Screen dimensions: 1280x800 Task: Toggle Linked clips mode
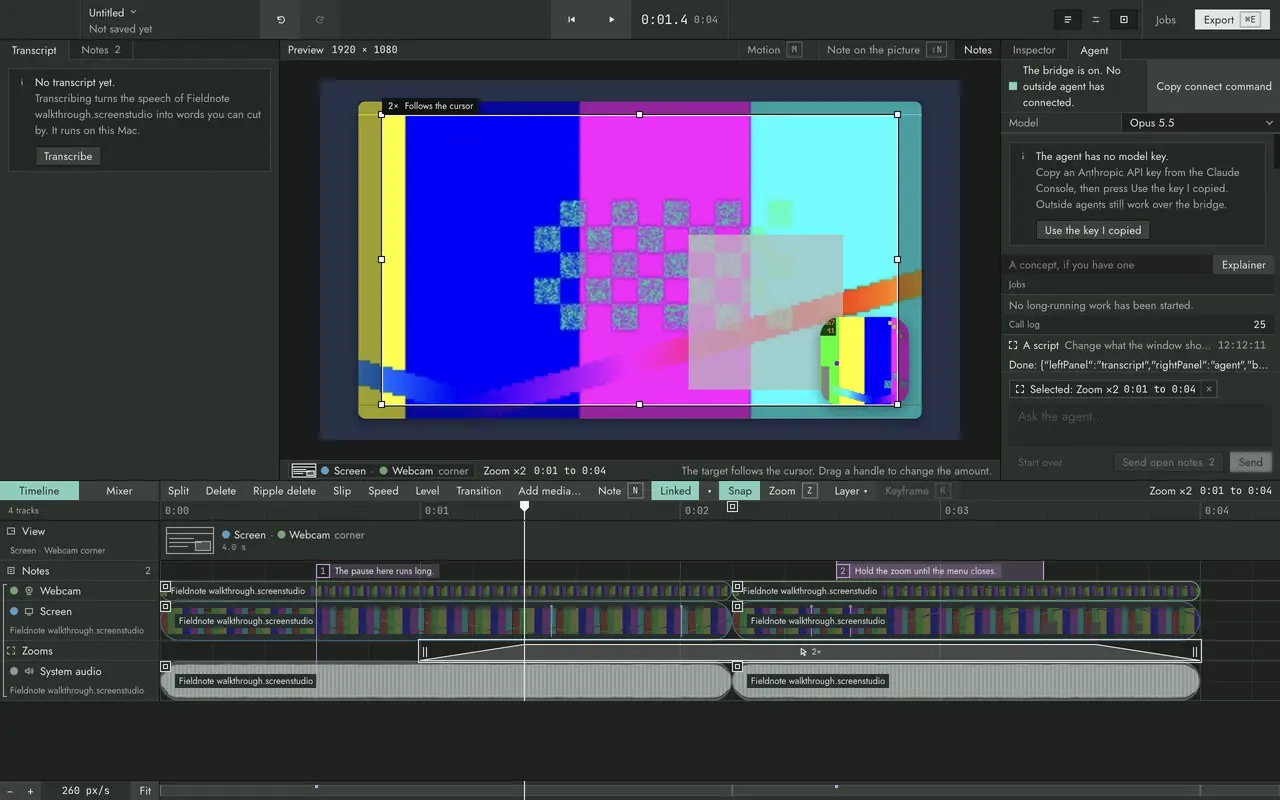pyautogui.click(x=675, y=491)
